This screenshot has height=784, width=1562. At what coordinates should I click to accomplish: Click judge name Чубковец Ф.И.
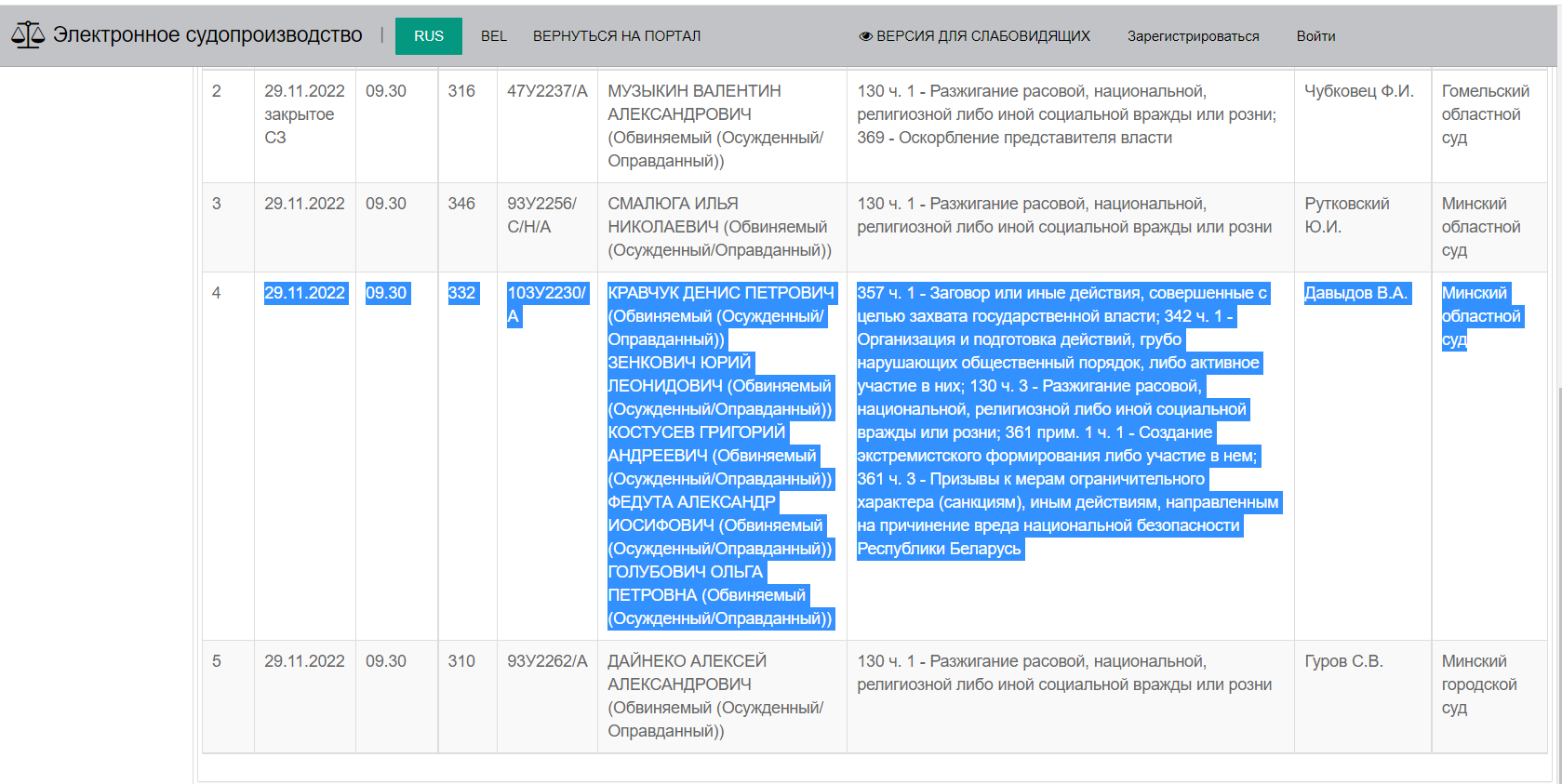1358,91
